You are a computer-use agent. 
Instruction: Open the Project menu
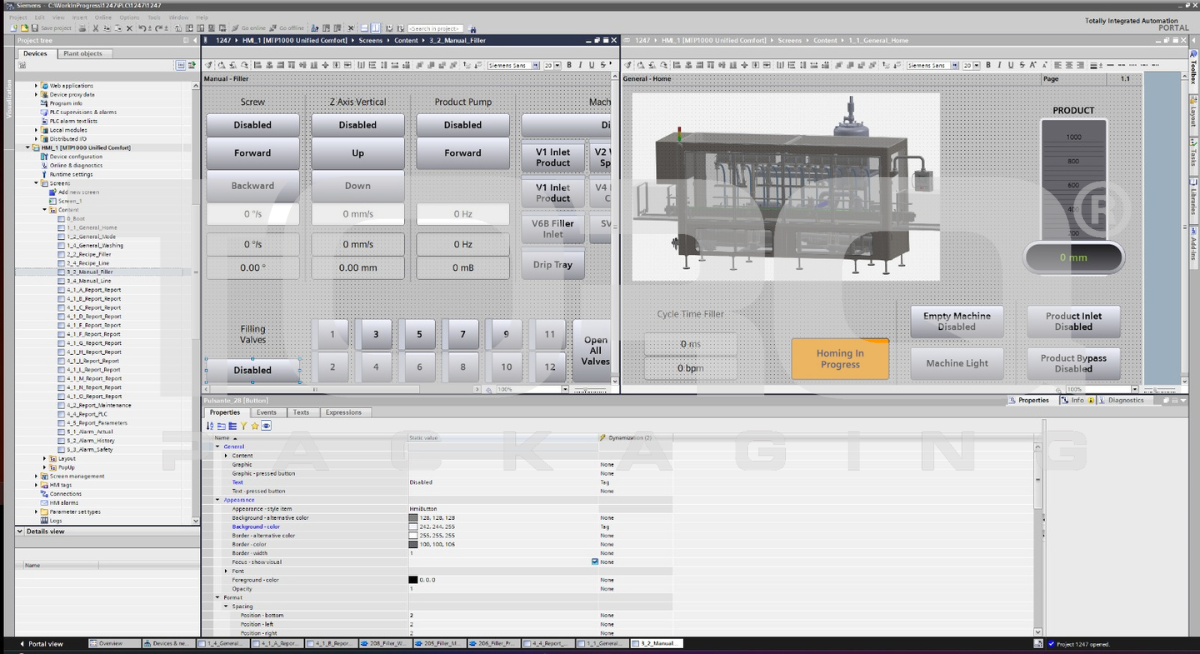[x=17, y=17]
